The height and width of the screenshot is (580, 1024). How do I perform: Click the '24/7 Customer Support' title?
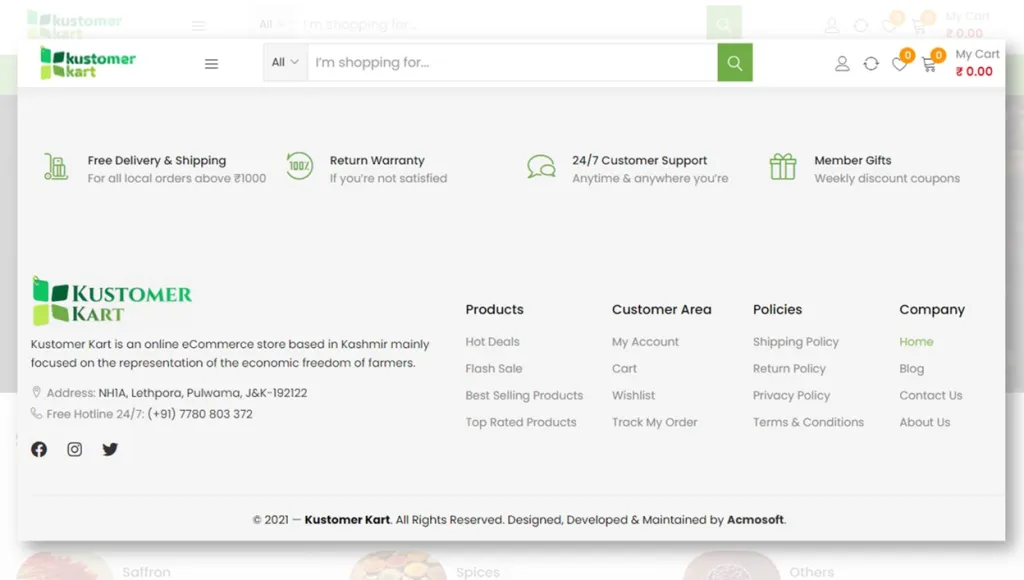click(x=639, y=160)
